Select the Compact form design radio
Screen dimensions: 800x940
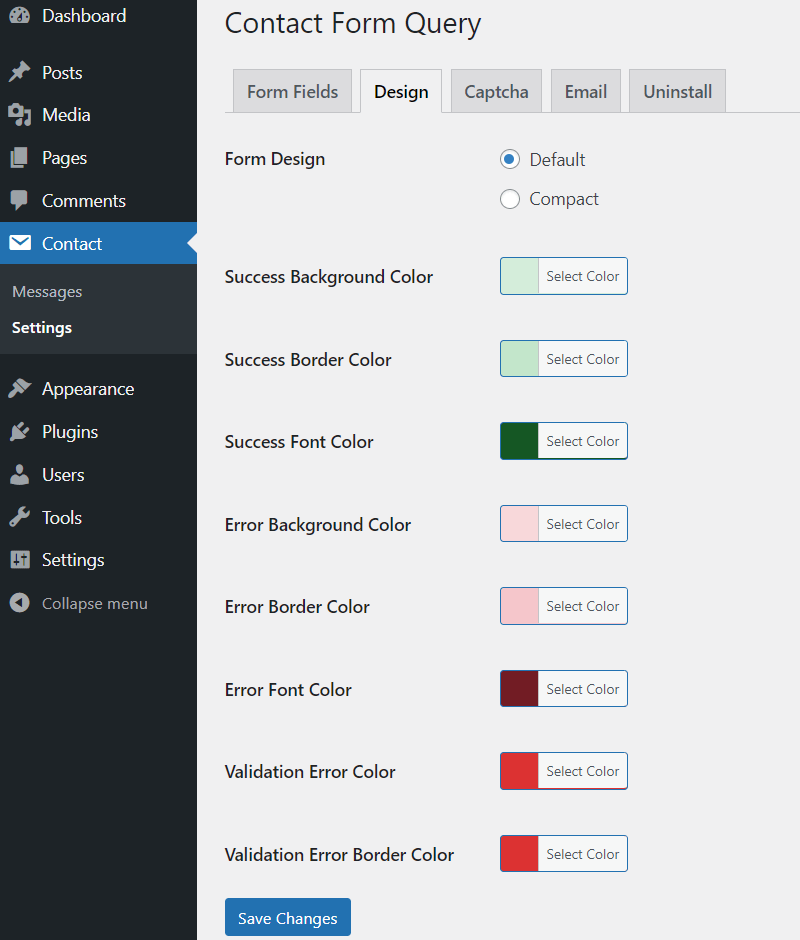(510, 199)
